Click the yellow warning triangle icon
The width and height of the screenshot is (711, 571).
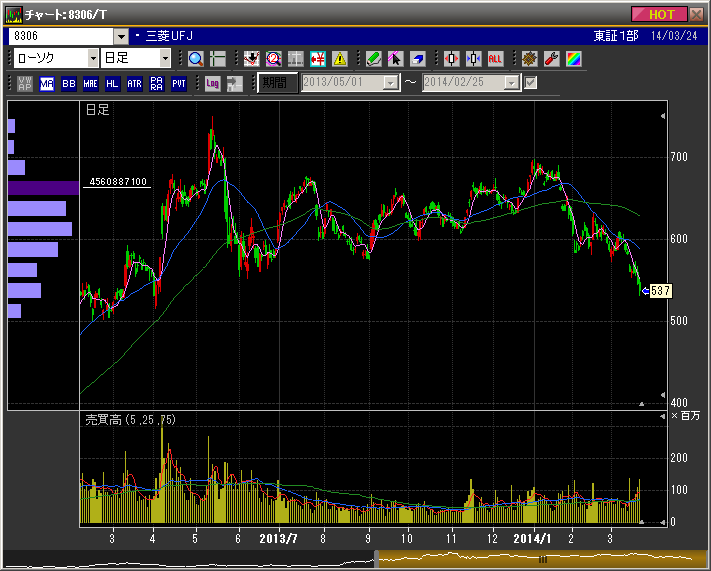click(339, 59)
